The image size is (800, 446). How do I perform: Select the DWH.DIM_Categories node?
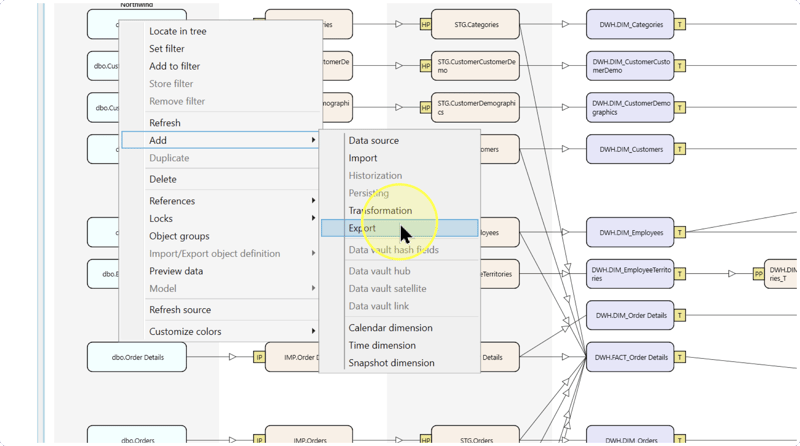pyautogui.click(x=630, y=24)
